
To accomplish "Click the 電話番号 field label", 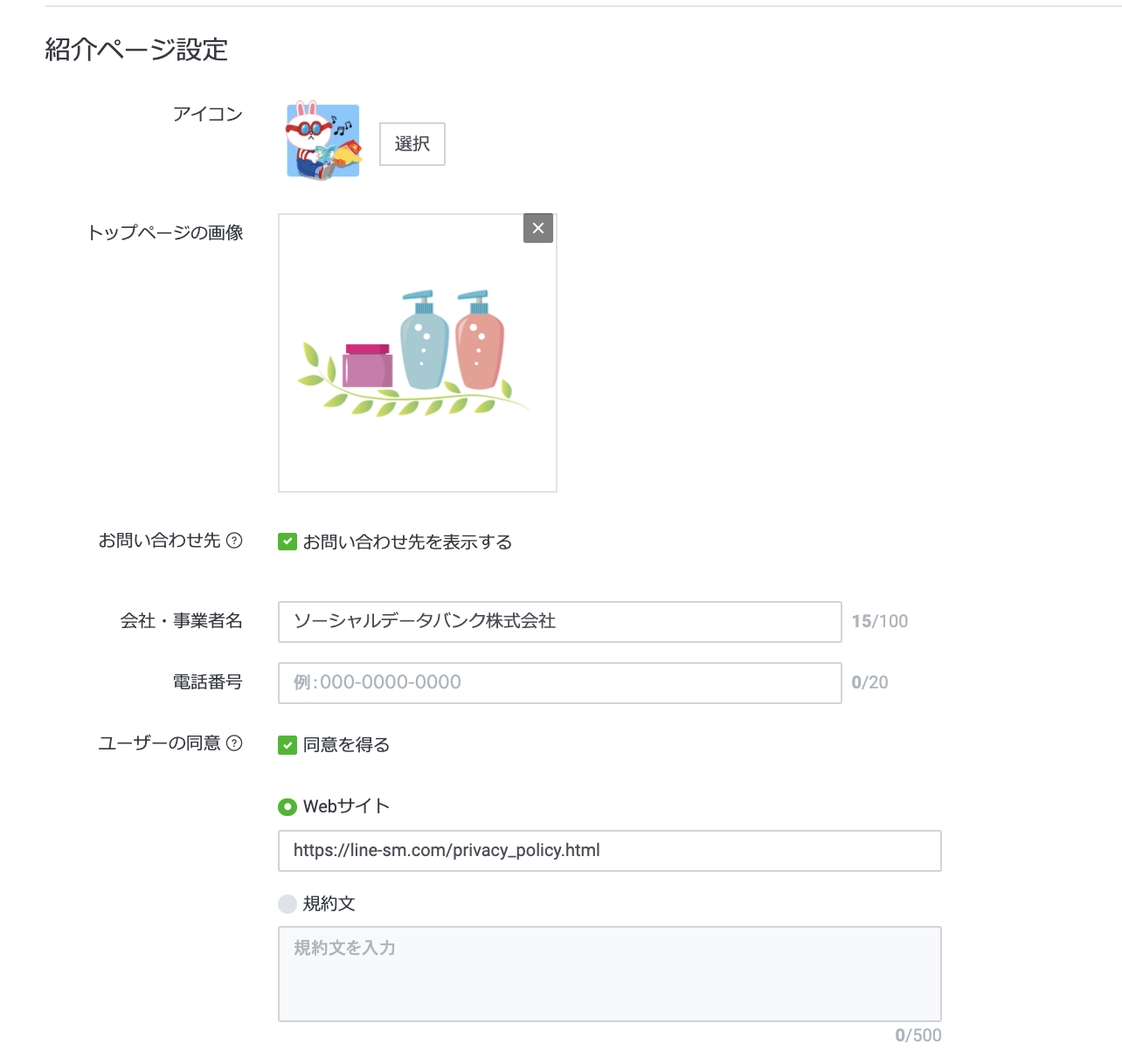I will (x=207, y=682).
